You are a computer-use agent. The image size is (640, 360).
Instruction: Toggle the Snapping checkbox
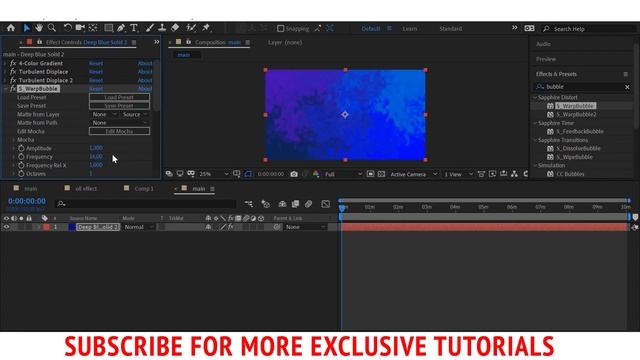coord(280,29)
